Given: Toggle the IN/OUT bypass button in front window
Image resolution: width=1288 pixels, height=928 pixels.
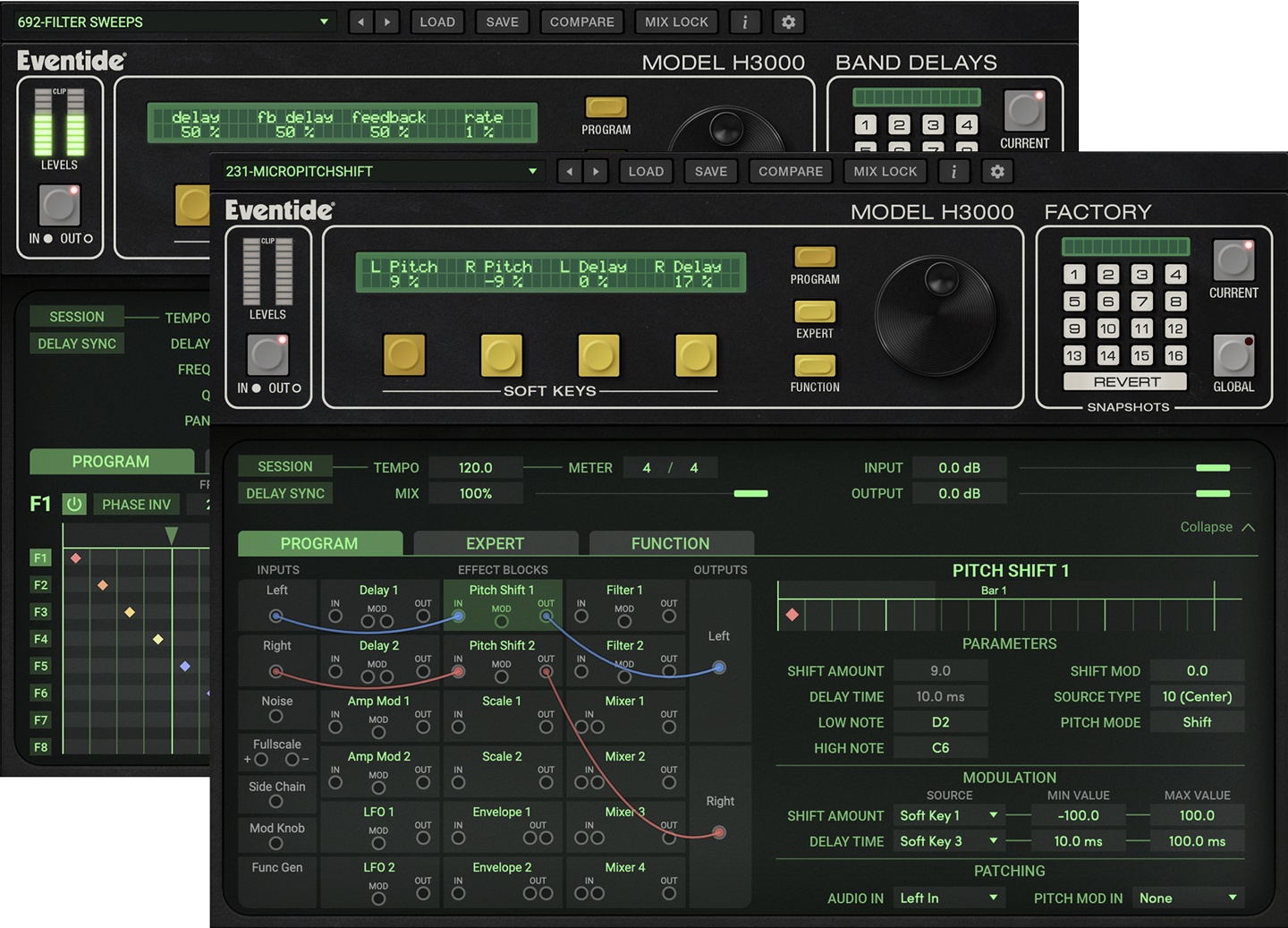Looking at the screenshot, I should pos(267,355).
